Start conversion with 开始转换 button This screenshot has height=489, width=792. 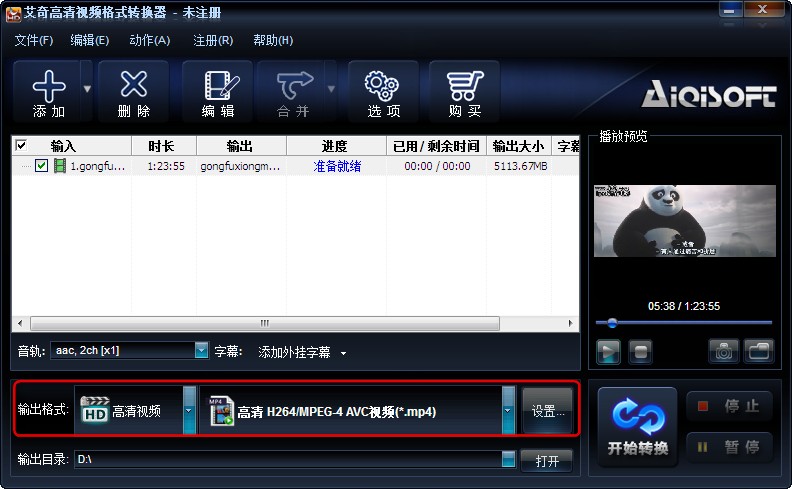637,427
